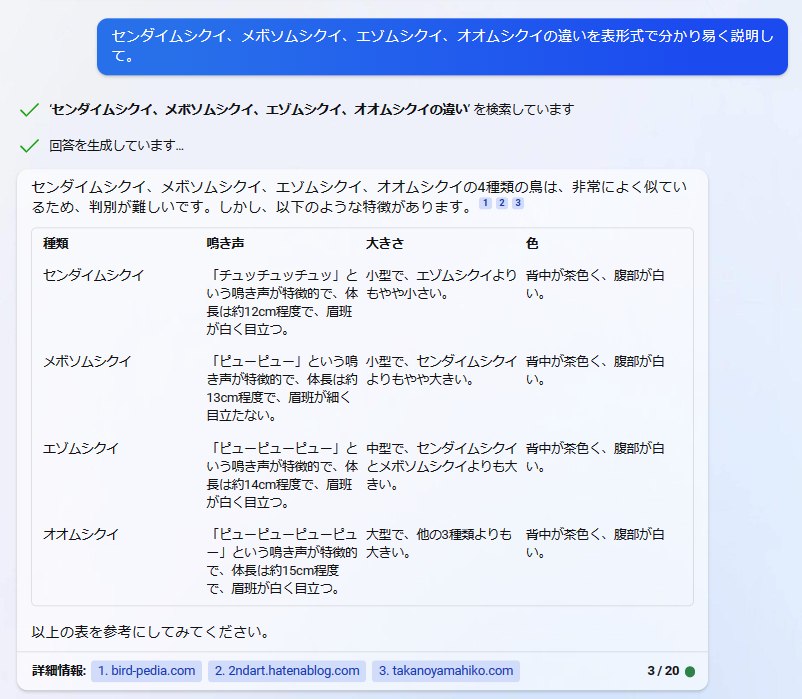Image resolution: width=802 pixels, height=699 pixels.
Task: Click citation superscript 1
Action: [x=485, y=203]
